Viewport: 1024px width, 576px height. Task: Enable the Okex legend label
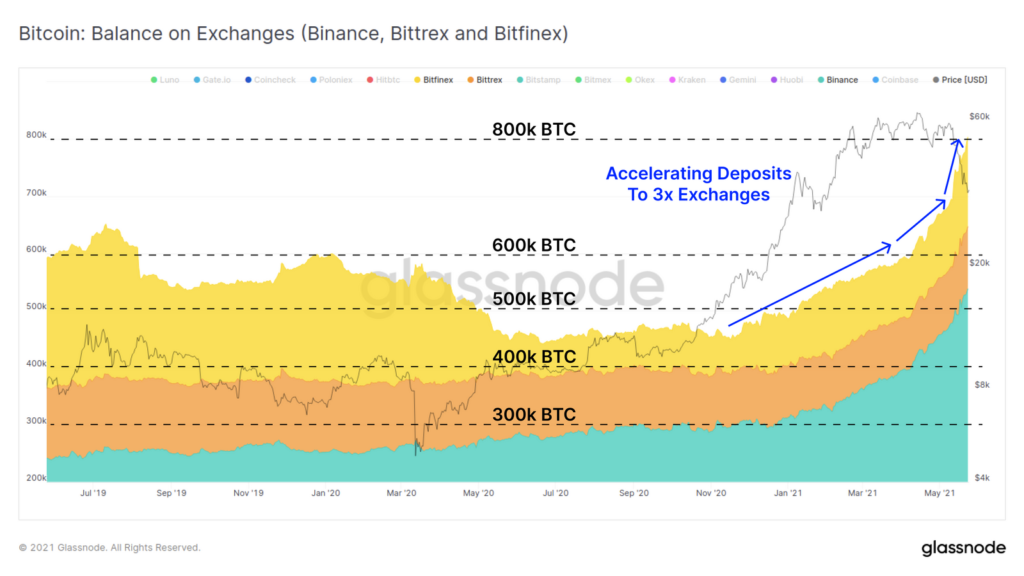(644, 80)
